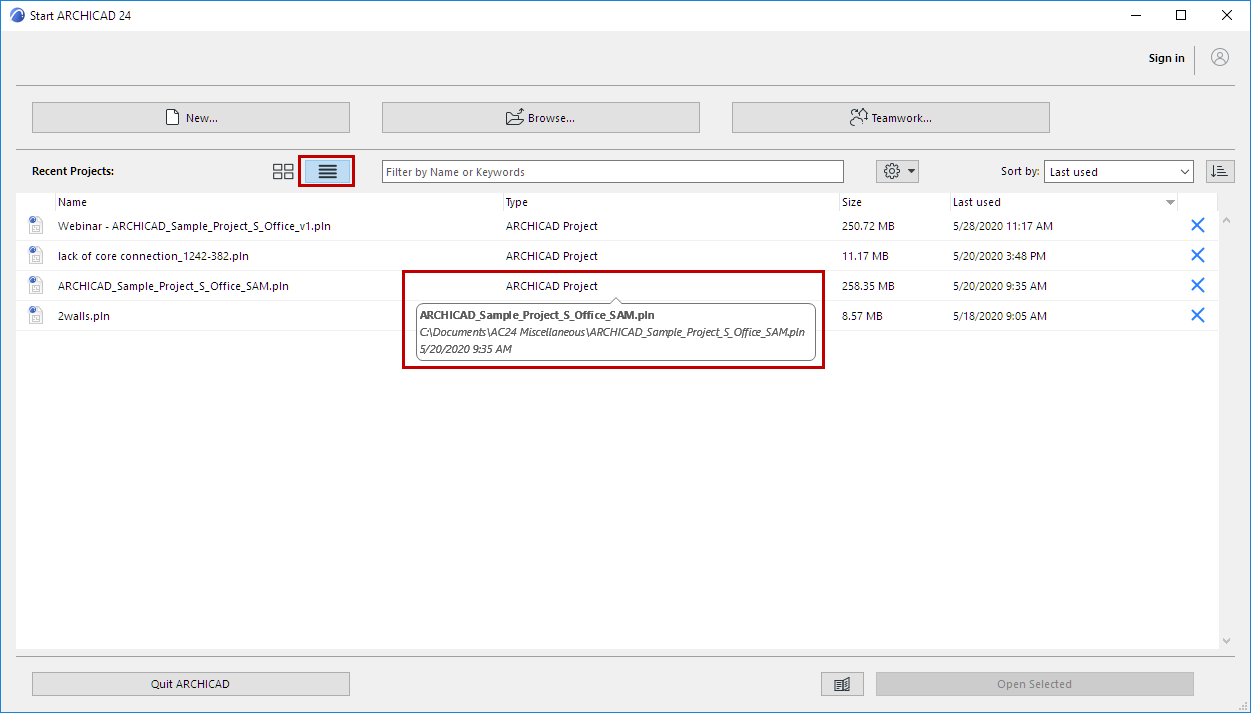Click date 5/18/2020 9:05 AM
Viewport: 1251px width, 713px height.
[x=999, y=316]
